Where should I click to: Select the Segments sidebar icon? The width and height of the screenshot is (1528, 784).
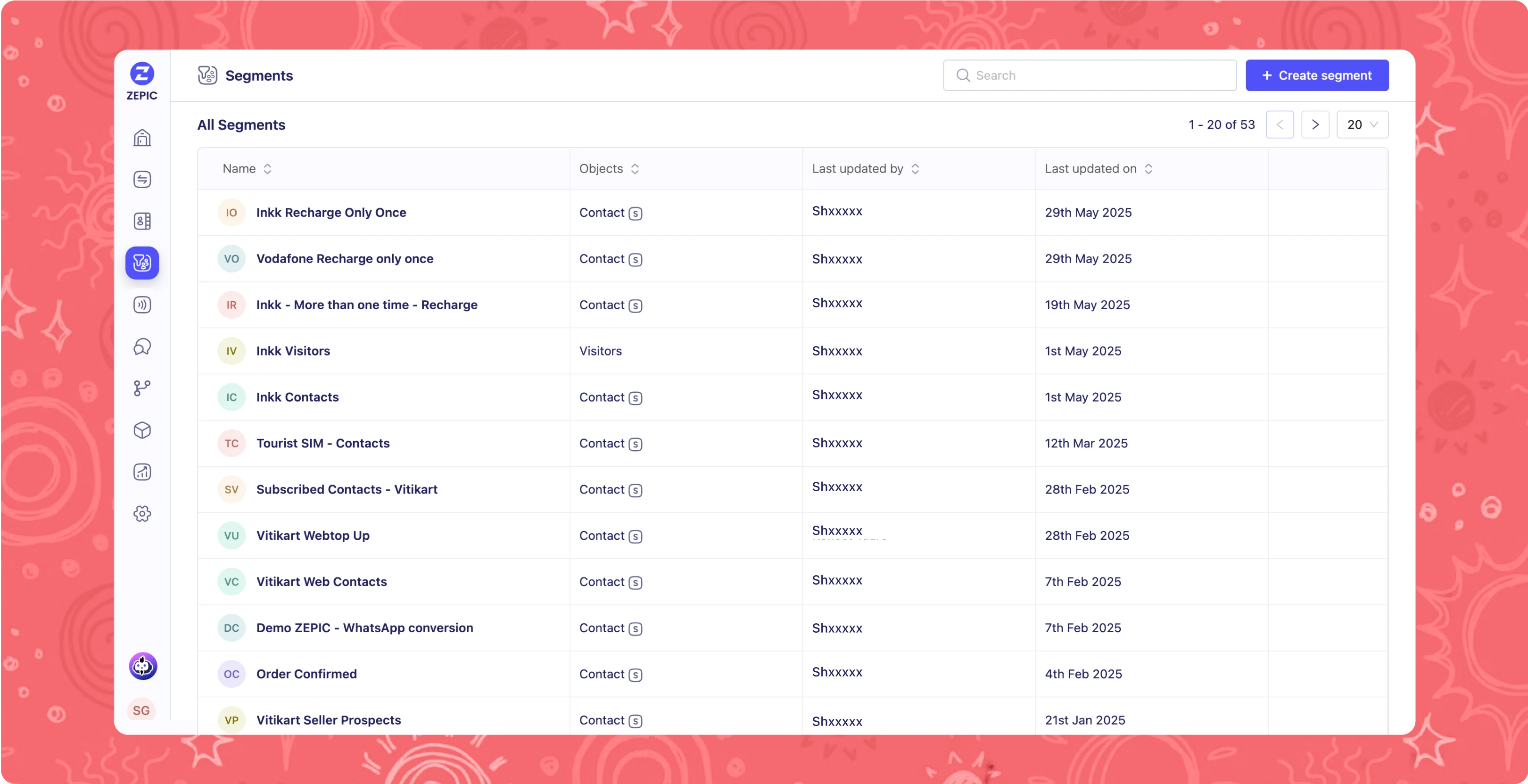tap(142, 263)
